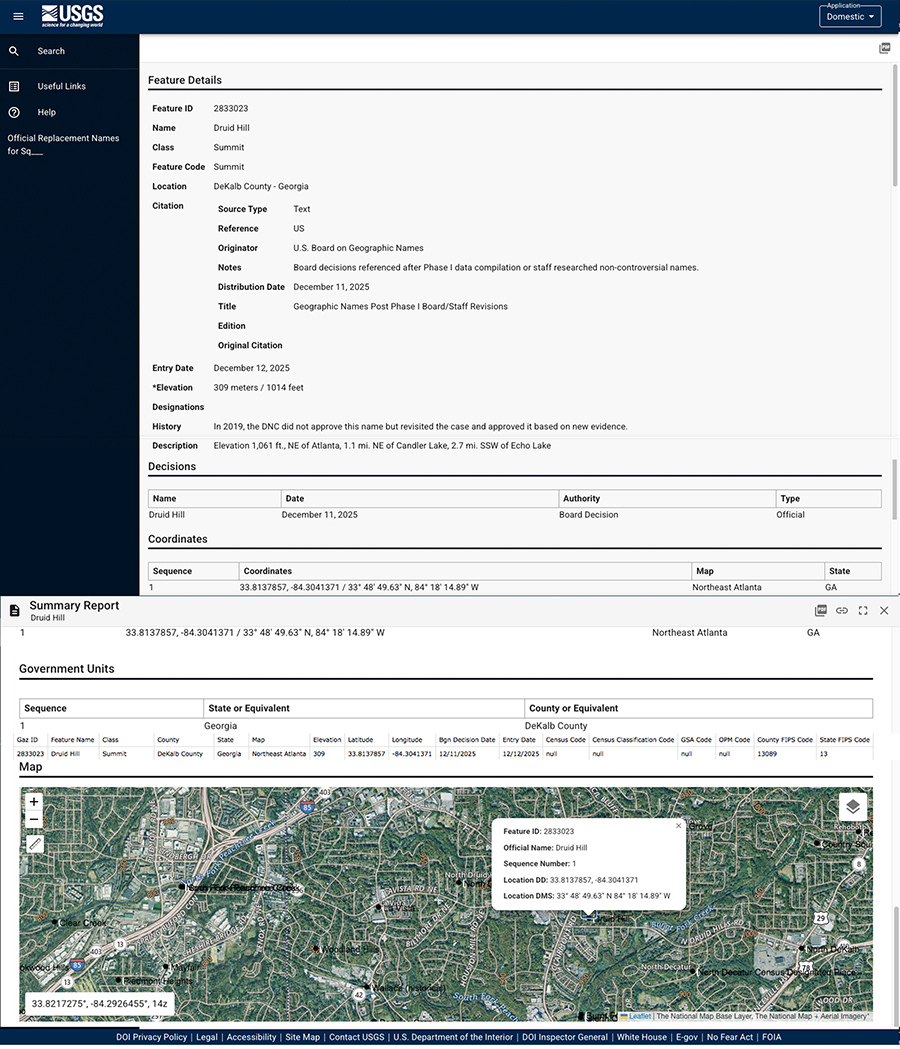Open the Help sidebar item
The height and width of the screenshot is (1049, 900).
46,112
